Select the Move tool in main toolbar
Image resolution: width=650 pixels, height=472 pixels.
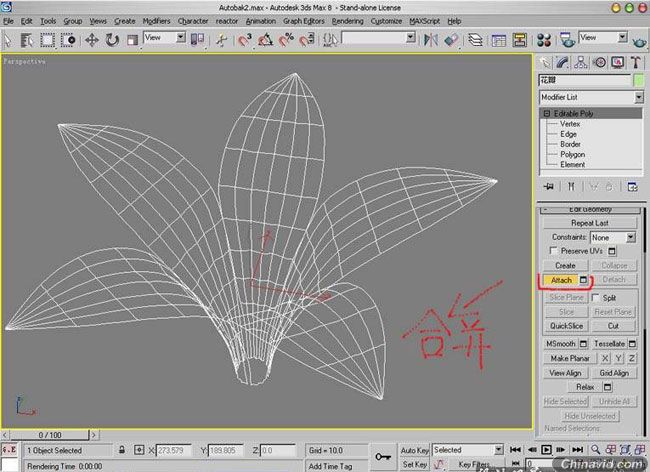[91, 40]
